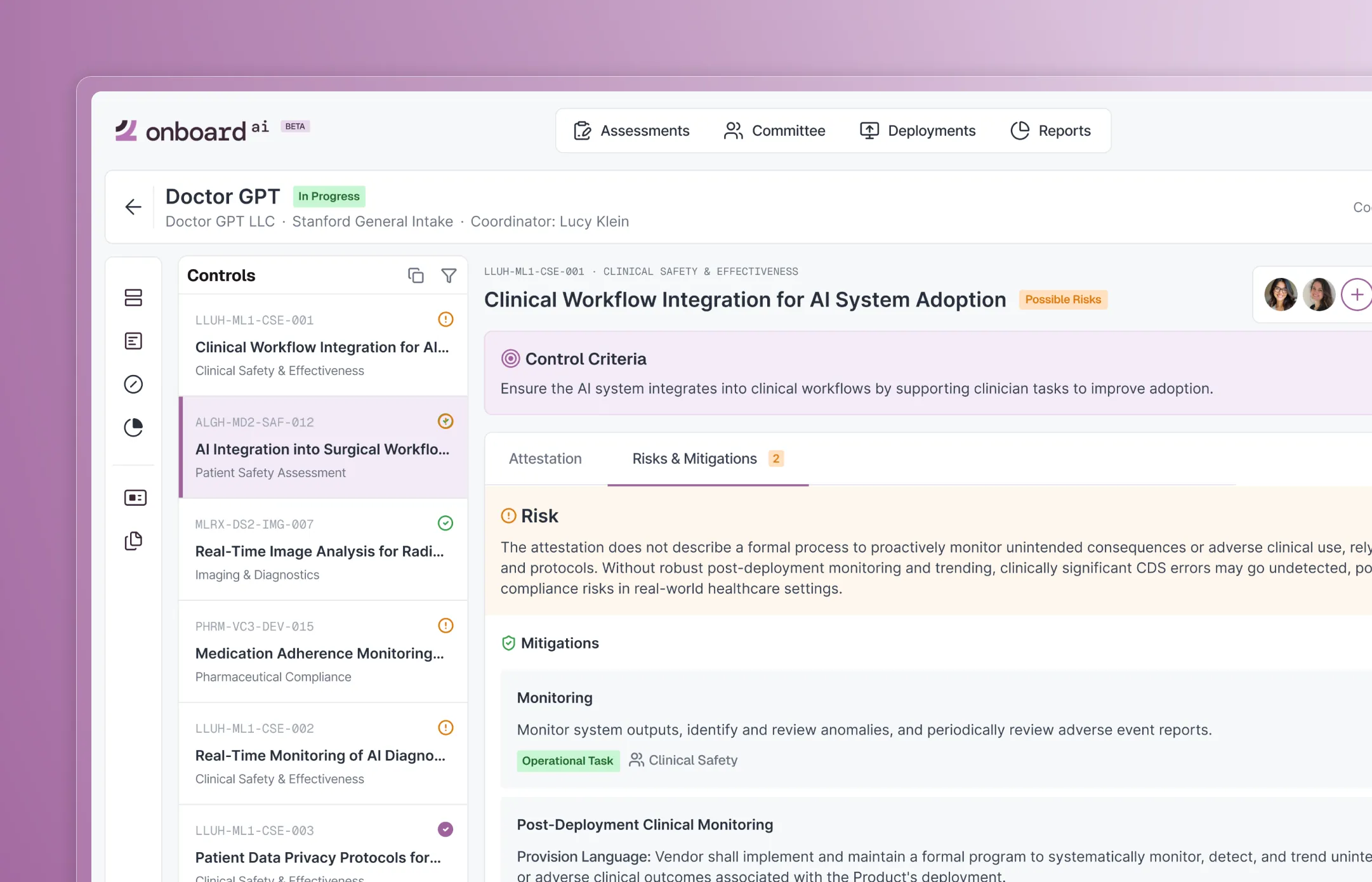Select Real-Time Monitoring of AI Diagnostics control
The width and height of the screenshot is (1372, 882).
pos(323,754)
